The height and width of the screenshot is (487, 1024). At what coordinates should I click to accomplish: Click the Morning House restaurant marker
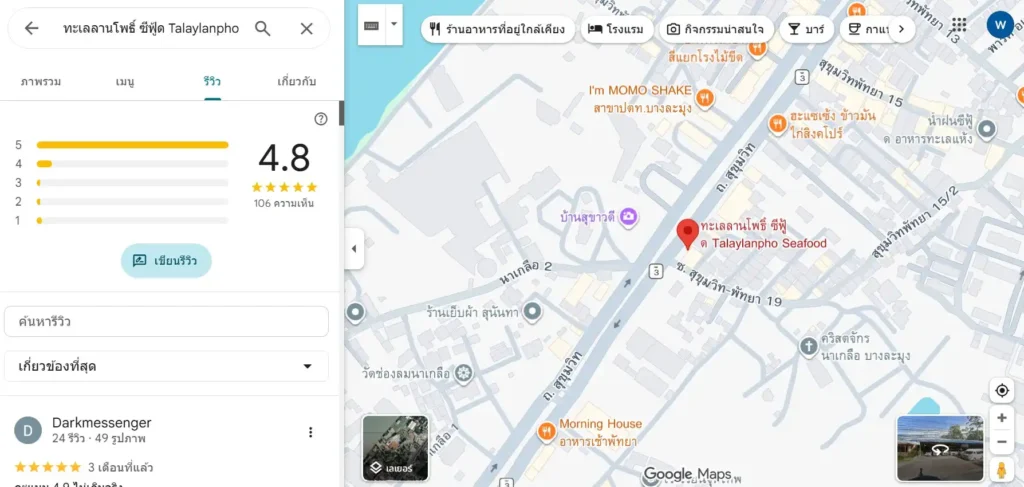tap(546, 431)
